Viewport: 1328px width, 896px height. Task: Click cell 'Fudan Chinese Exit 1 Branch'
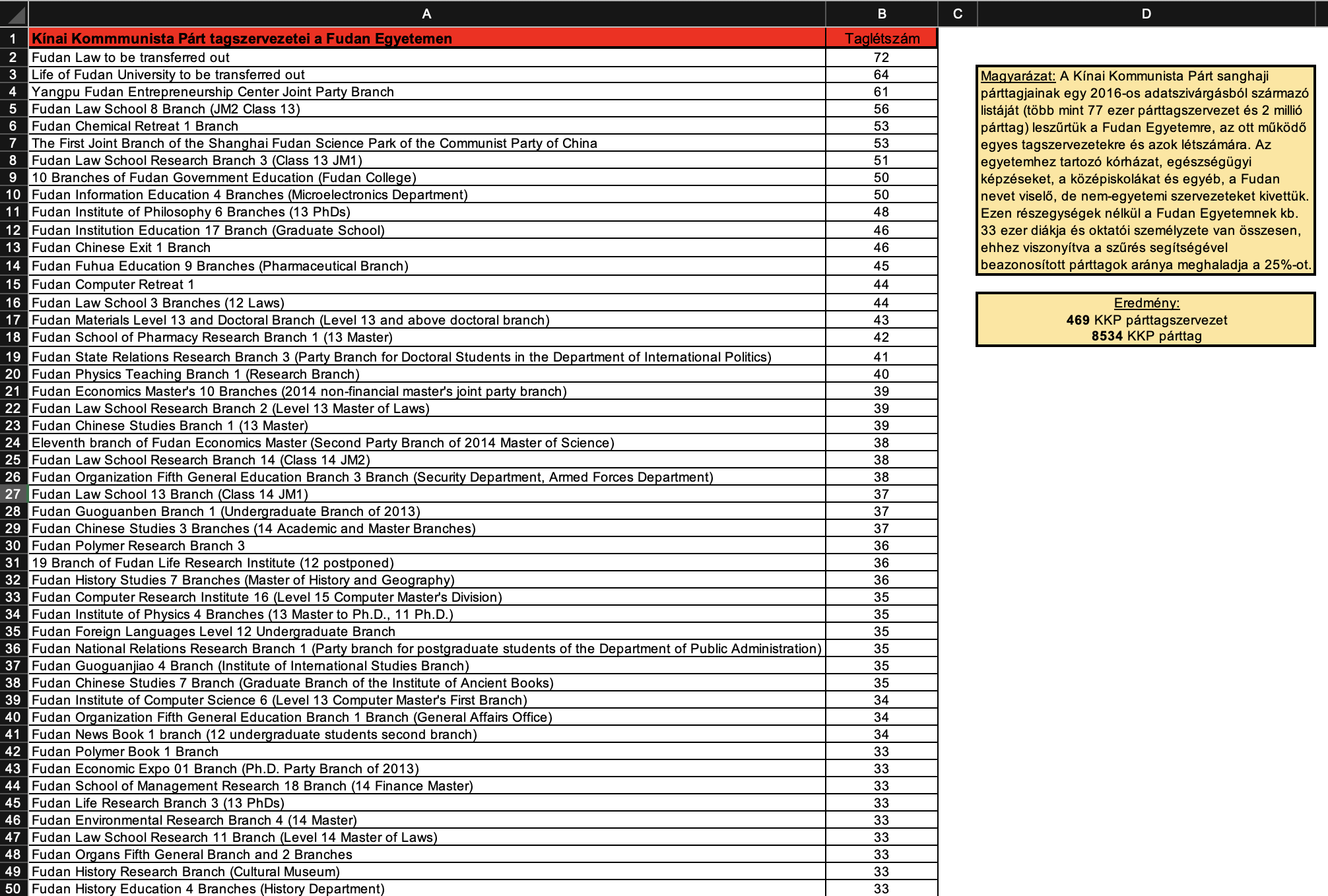point(427,247)
